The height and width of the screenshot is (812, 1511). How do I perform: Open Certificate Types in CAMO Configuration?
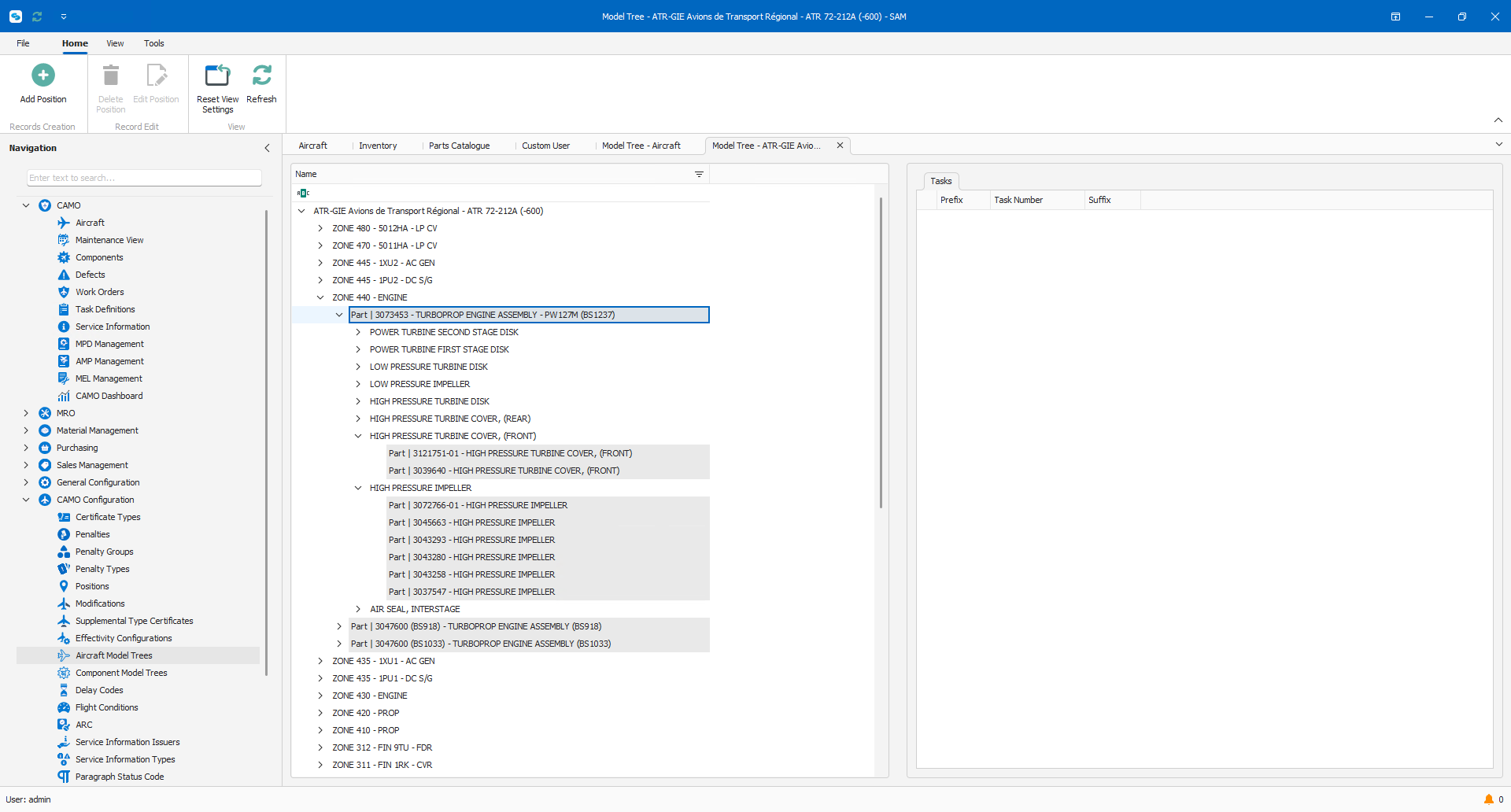[108, 517]
